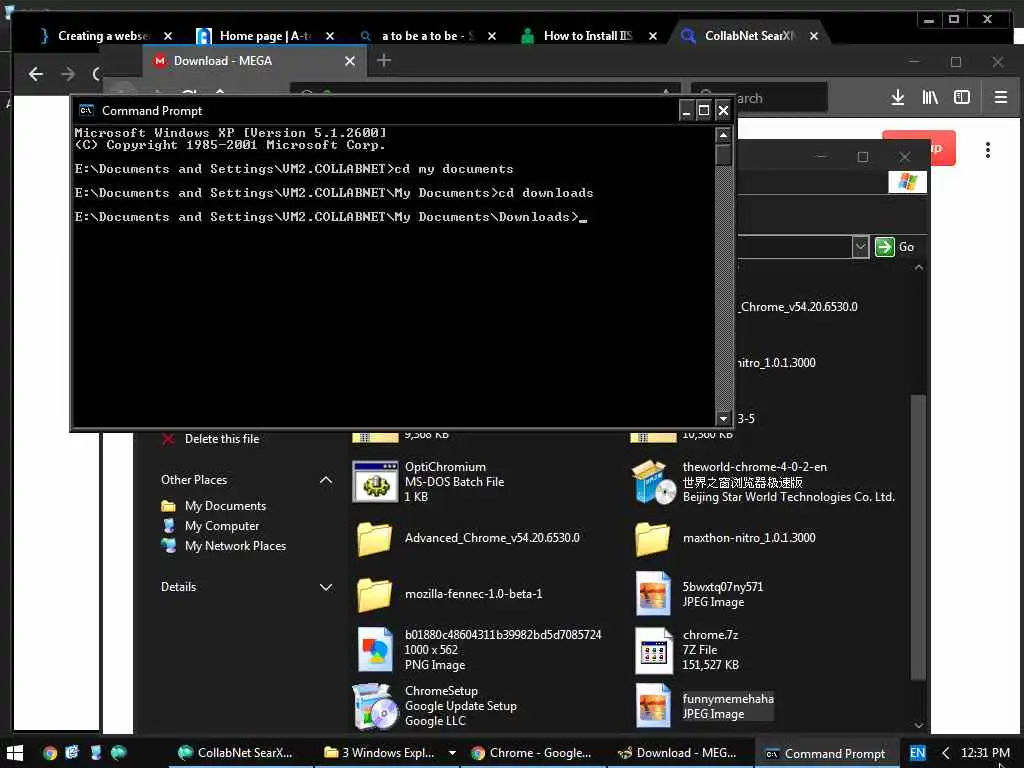
Task: Click Command Prompt scrollbar up arrow
Action: [723, 135]
